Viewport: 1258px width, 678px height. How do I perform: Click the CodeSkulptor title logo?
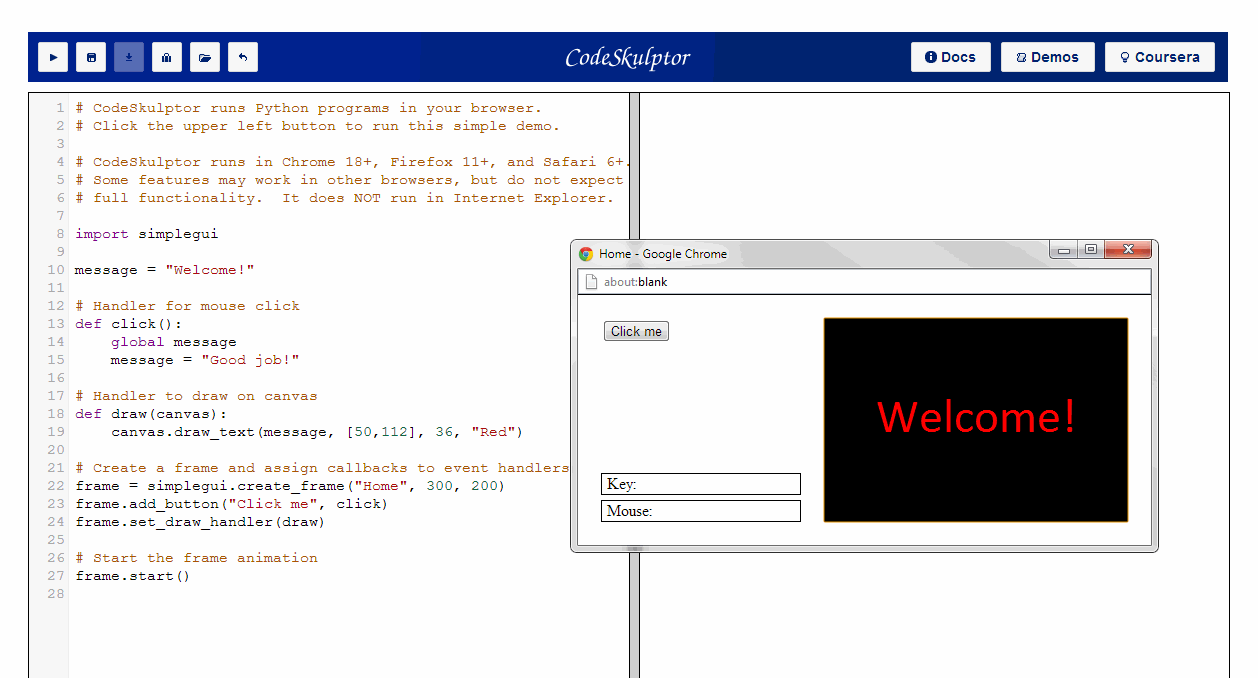627,57
